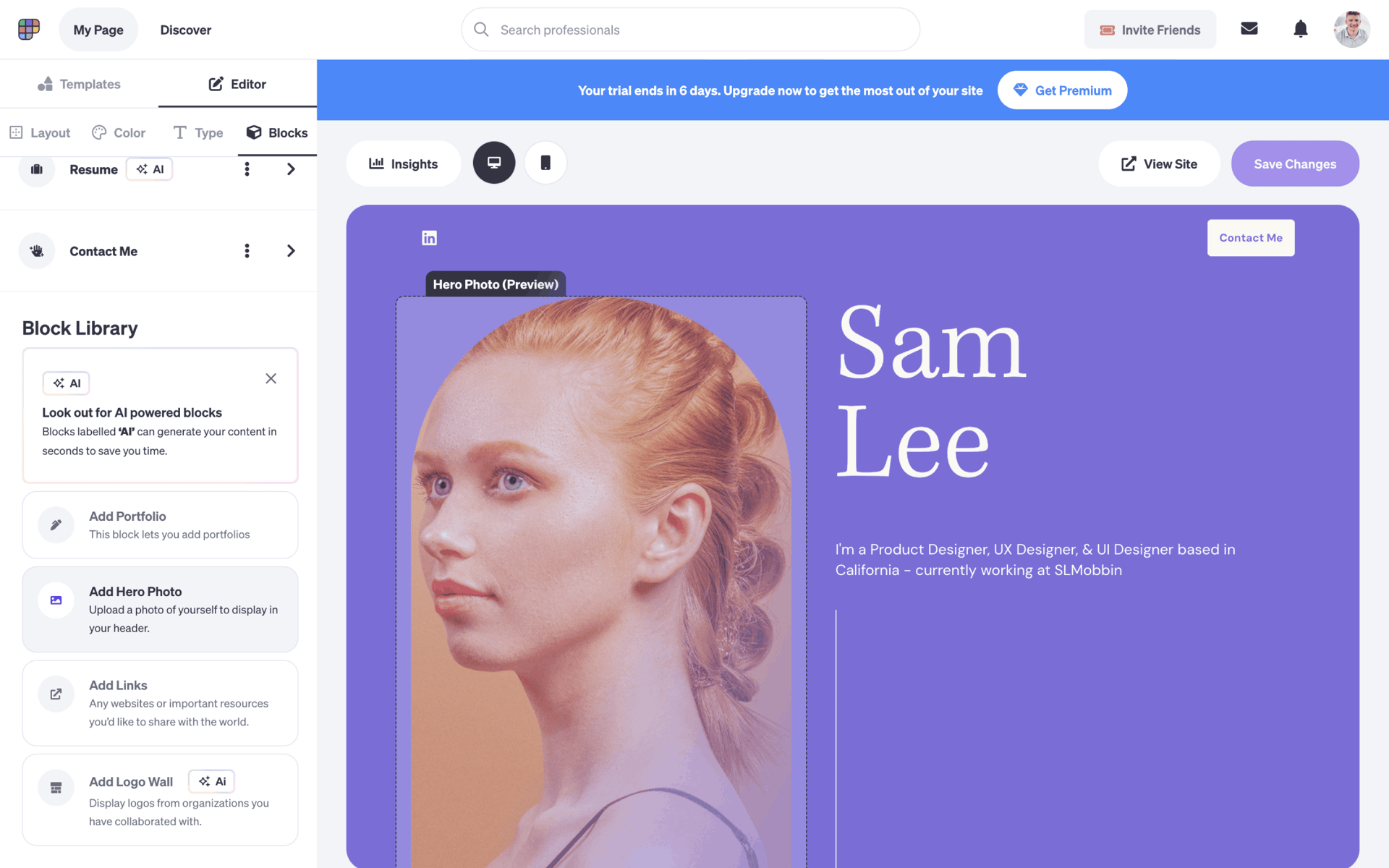1389x868 pixels.
Task: Click View Site button
Action: (1159, 163)
